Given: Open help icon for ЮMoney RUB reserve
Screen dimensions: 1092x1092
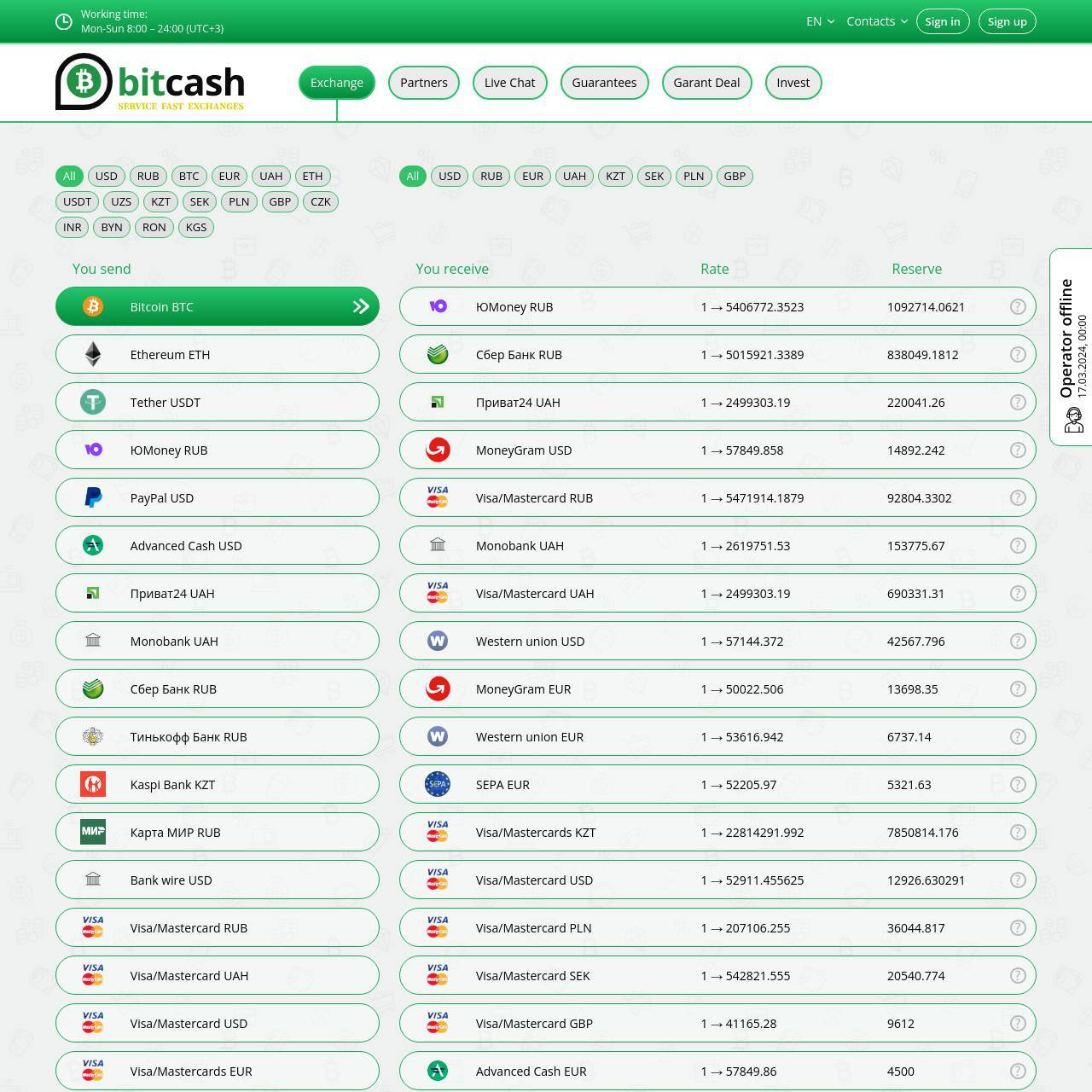Looking at the screenshot, I should (x=1017, y=307).
